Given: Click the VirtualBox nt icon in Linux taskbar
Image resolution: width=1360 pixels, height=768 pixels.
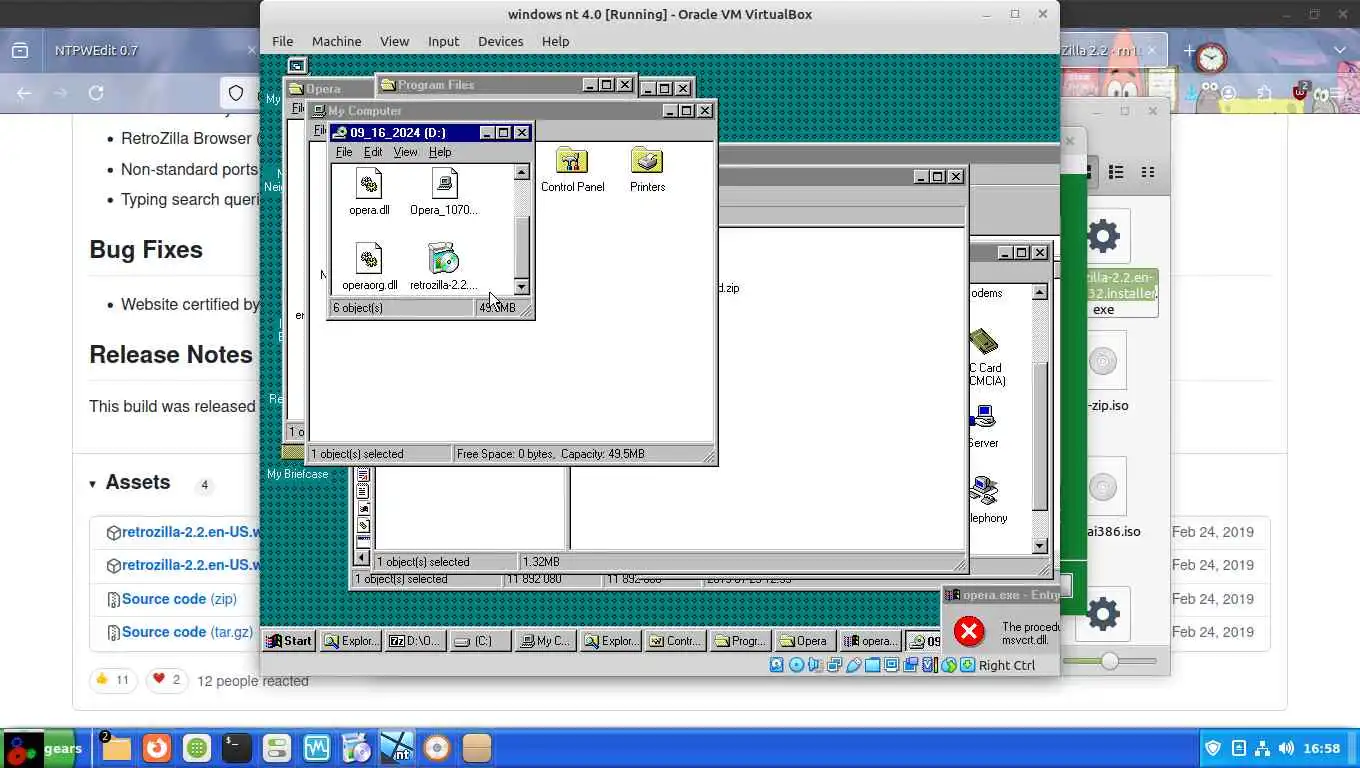Looking at the screenshot, I should pyautogui.click(x=397, y=748).
